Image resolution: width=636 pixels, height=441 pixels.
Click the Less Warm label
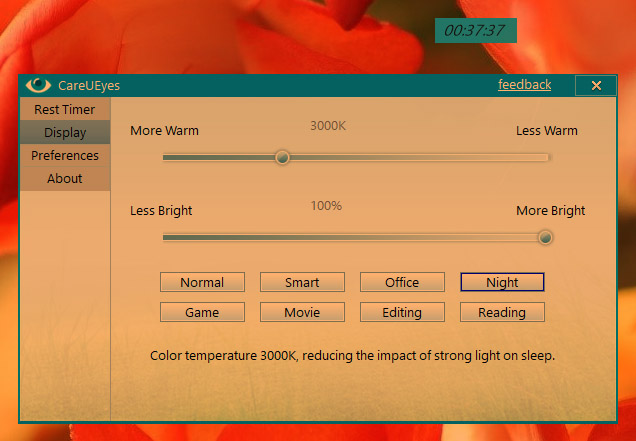547,131
